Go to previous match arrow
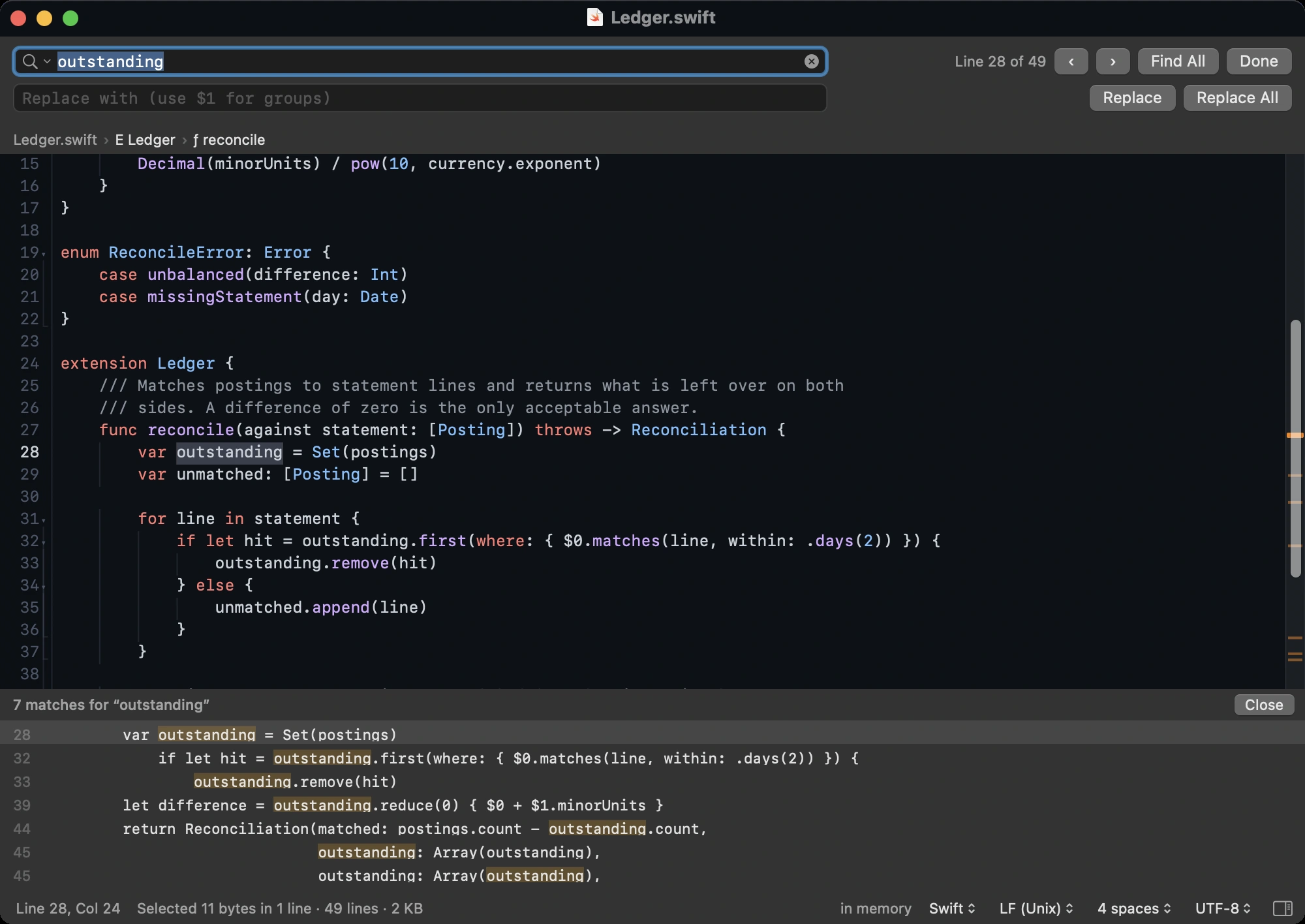Image resolution: width=1305 pixels, height=924 pixels. pos(1071,61)
